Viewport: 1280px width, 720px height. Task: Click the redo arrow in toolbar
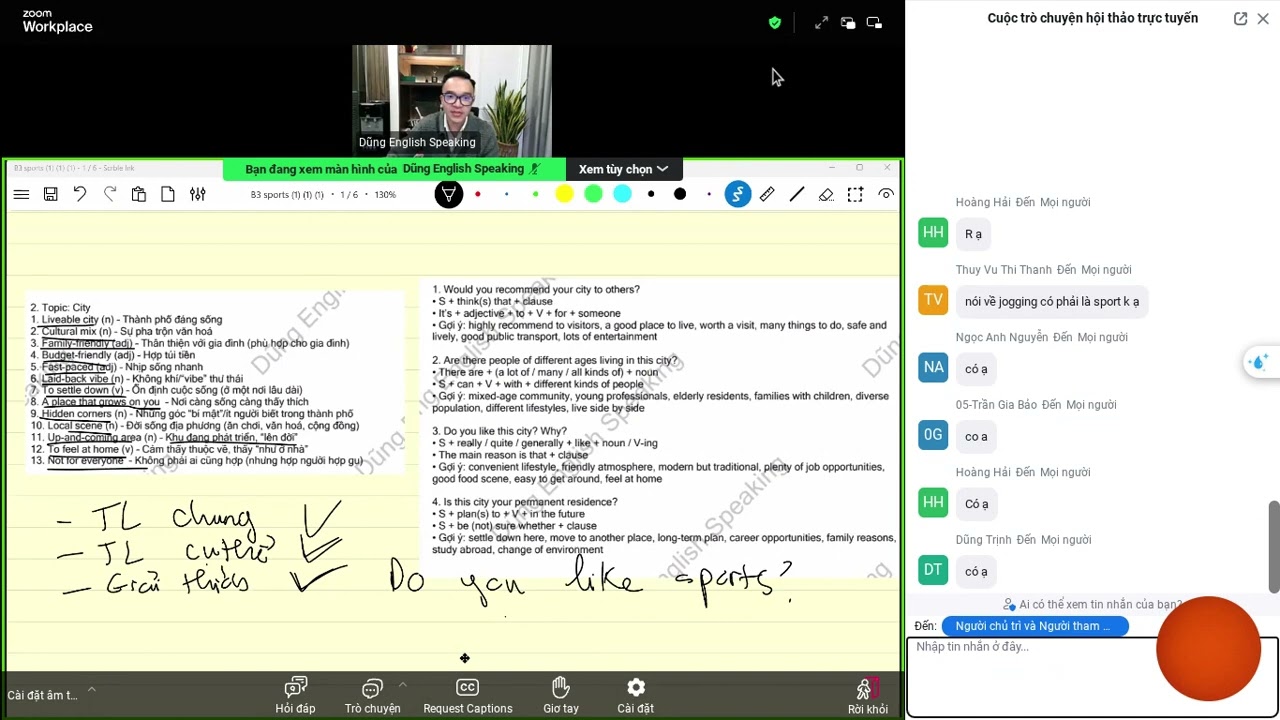110,194
